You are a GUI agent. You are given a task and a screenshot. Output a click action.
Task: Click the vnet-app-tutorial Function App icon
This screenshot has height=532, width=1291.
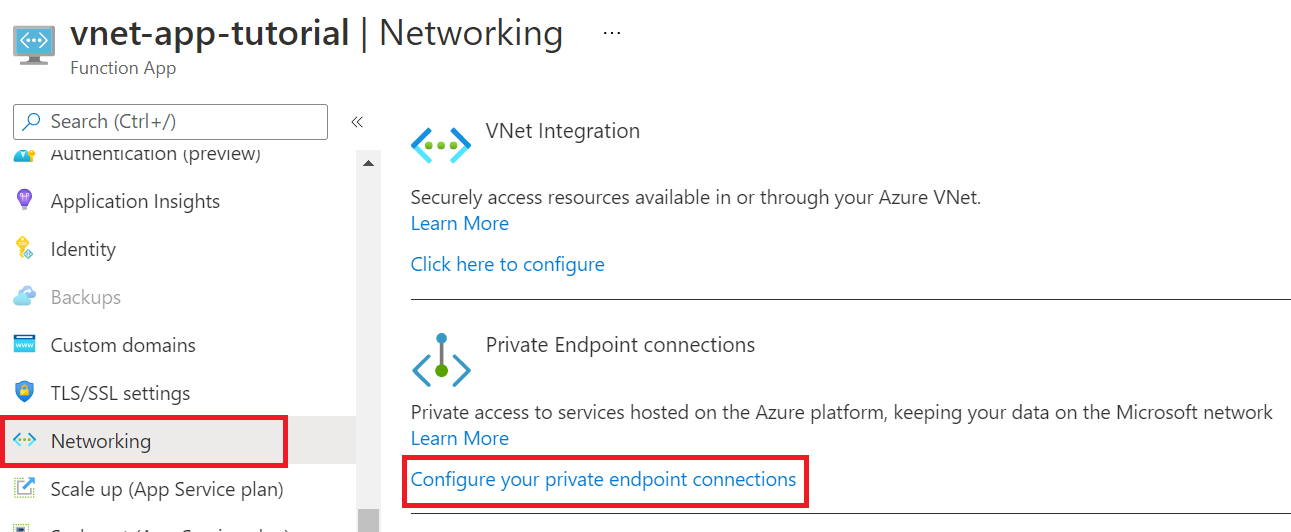coord(34,46)
